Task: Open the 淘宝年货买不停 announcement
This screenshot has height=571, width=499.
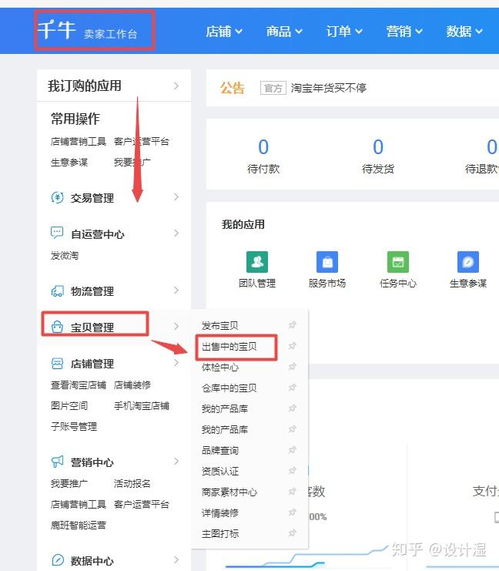Action: click(329, 88)
